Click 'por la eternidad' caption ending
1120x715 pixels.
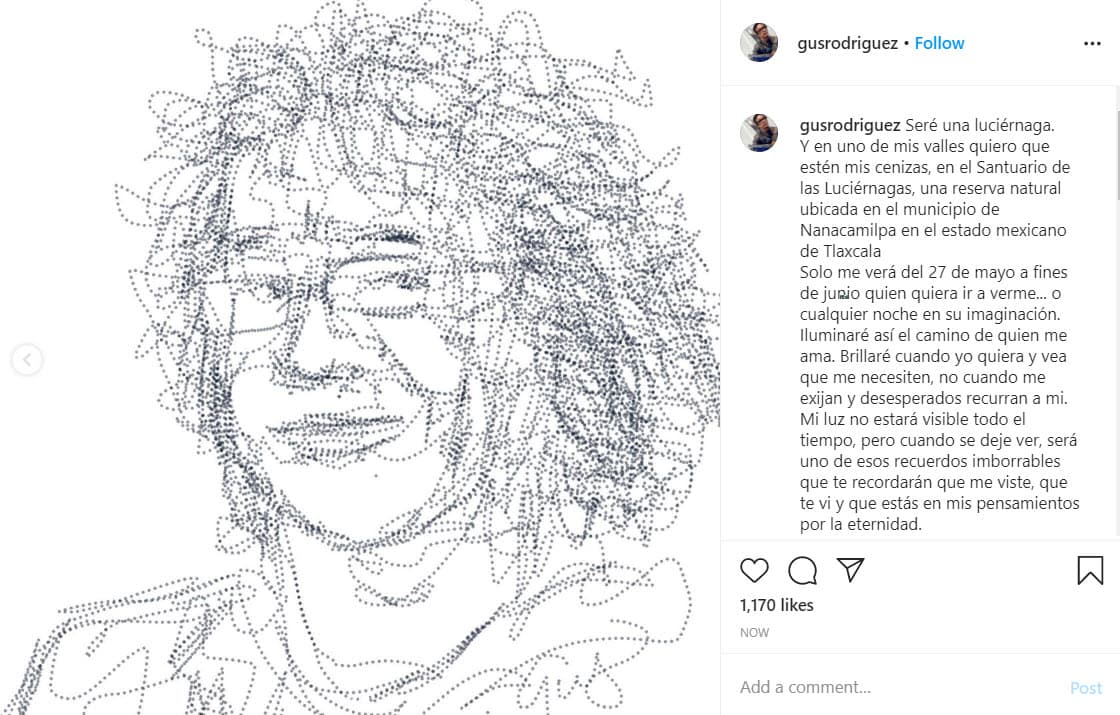click(x=861, y=524)
